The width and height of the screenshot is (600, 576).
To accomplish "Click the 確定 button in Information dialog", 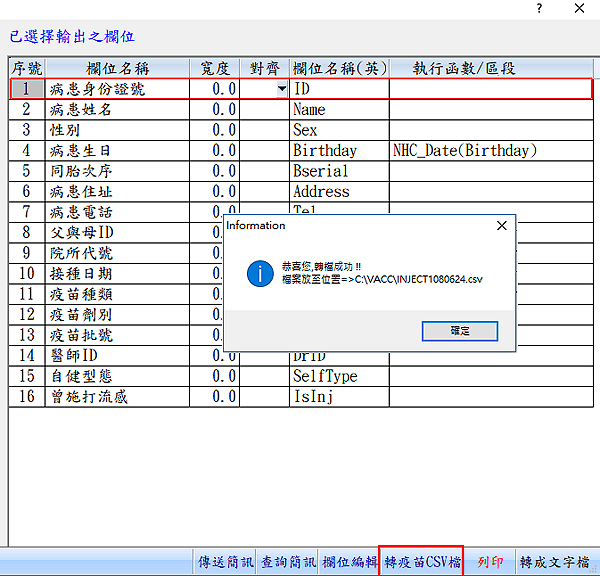I will click(459, 331).
